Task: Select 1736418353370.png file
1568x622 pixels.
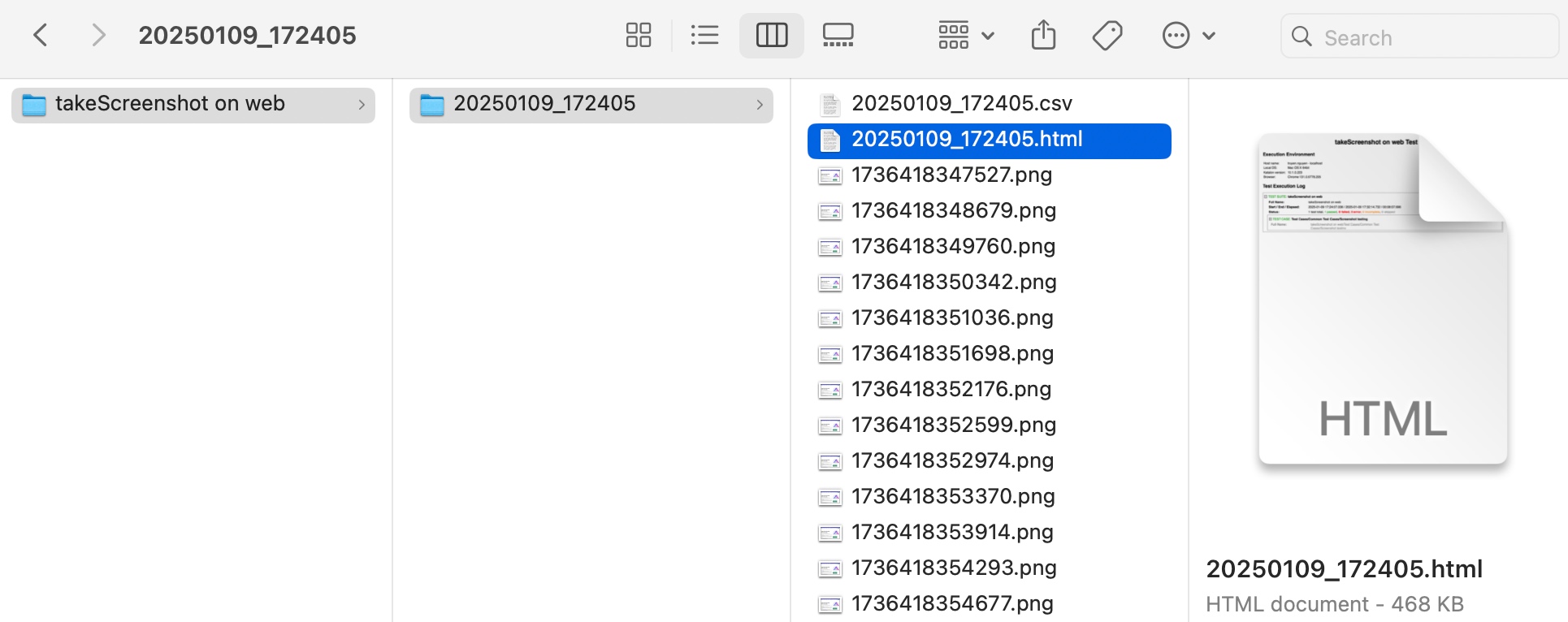Action: tap(990, 497)
